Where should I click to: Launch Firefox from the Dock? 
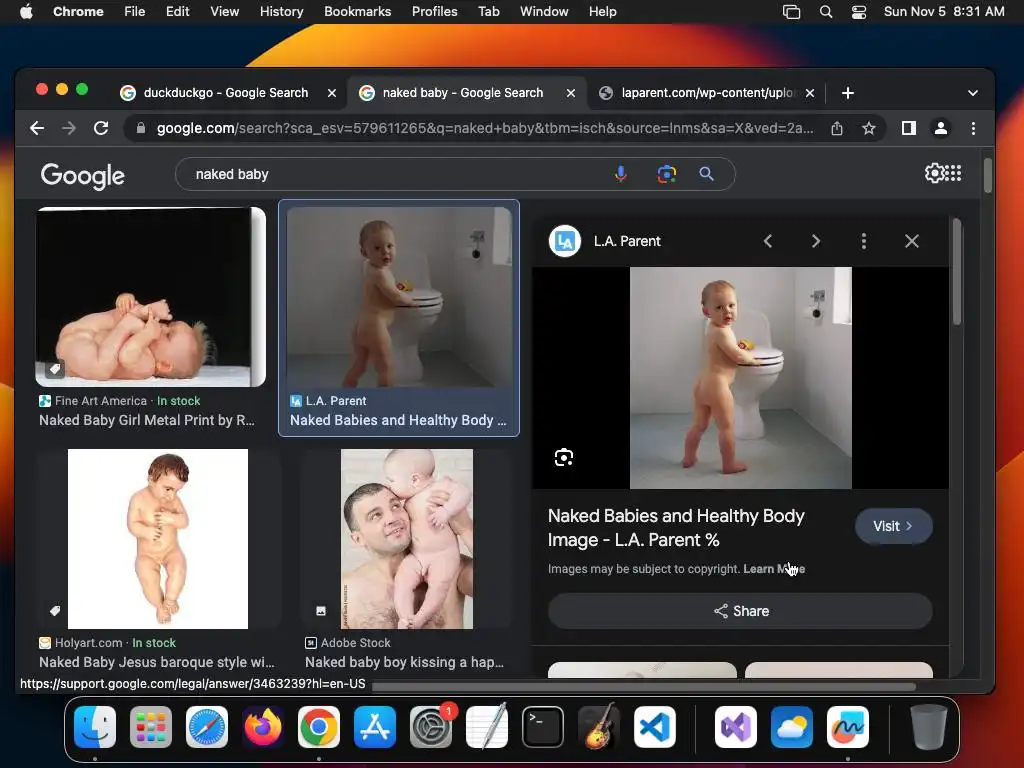(x=263, y=727)
